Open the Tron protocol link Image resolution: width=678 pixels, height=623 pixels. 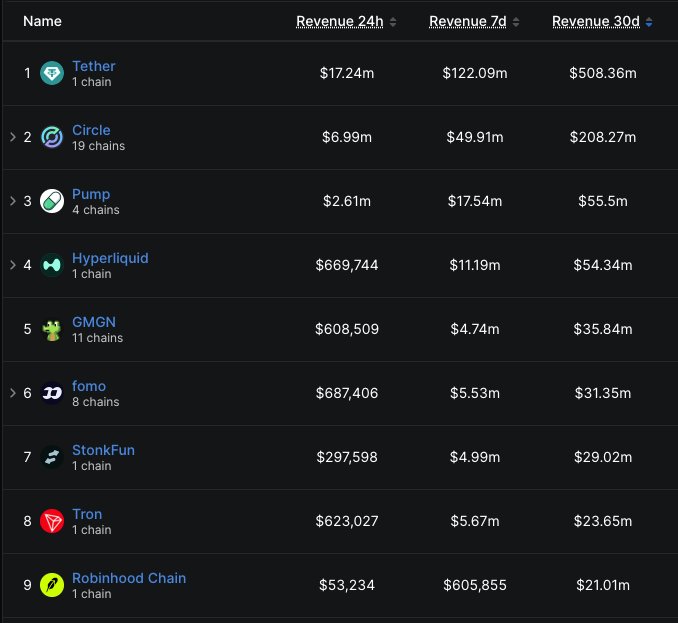(x=87, y=514)
